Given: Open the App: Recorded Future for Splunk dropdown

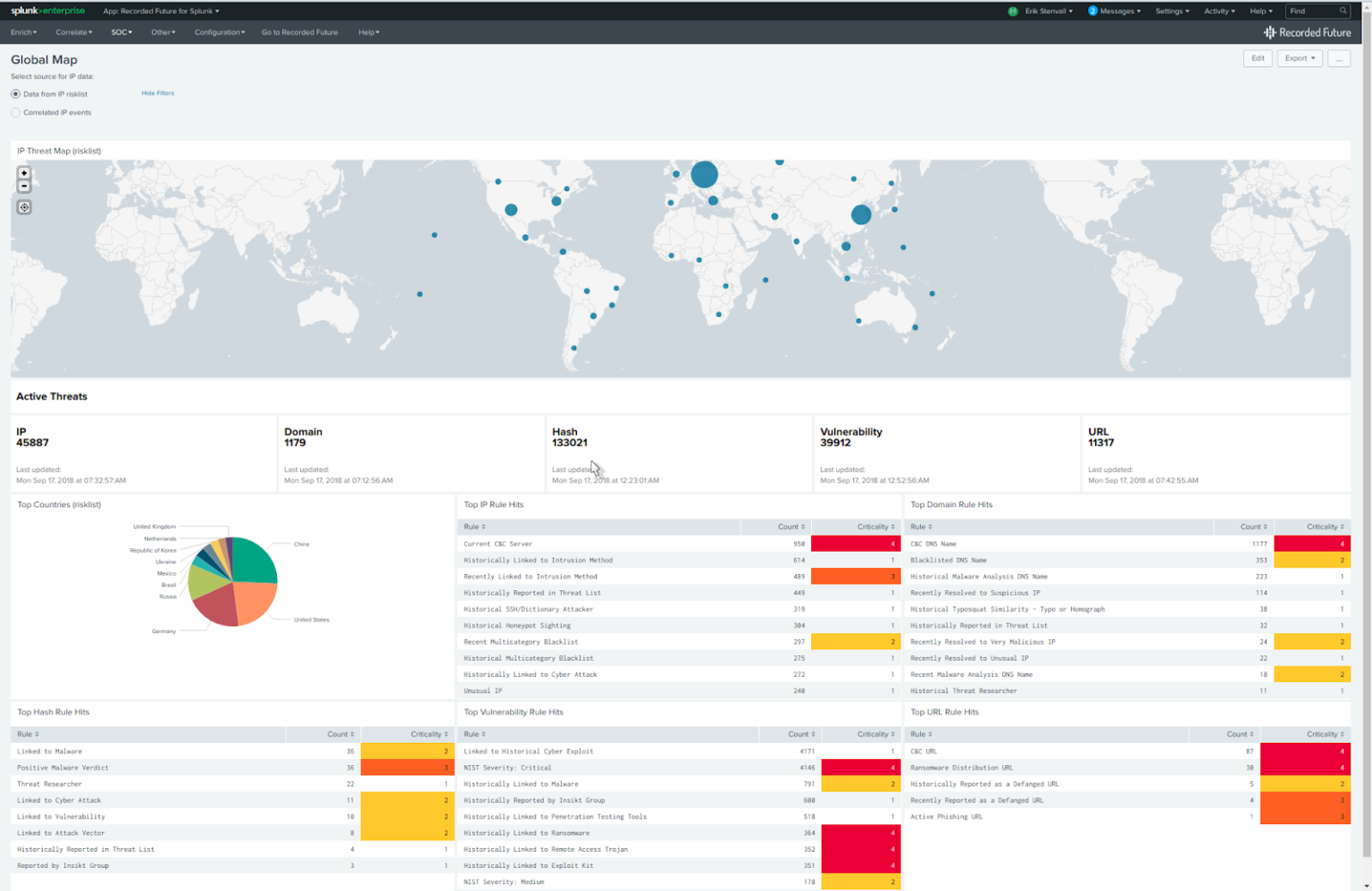Looking at the screenshot, I should (161, 11).
